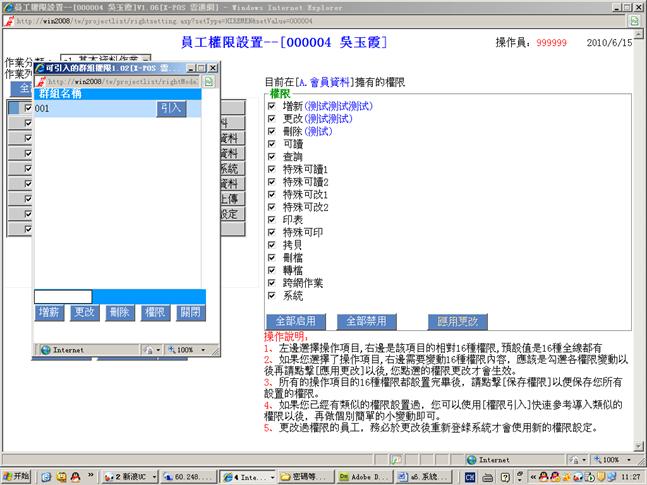Click the security lock icon in popup status bar
The height and width of the screenshot is (485, 647).
click(147, 350)
